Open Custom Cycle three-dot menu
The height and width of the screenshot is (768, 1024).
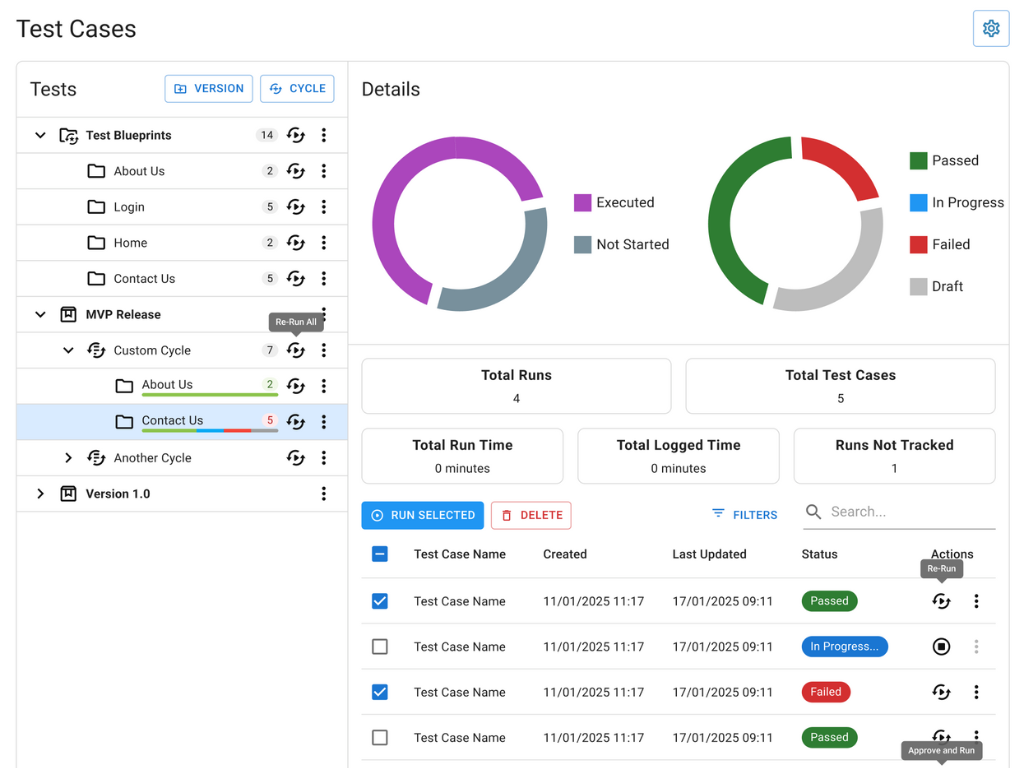tap(324, 351)
